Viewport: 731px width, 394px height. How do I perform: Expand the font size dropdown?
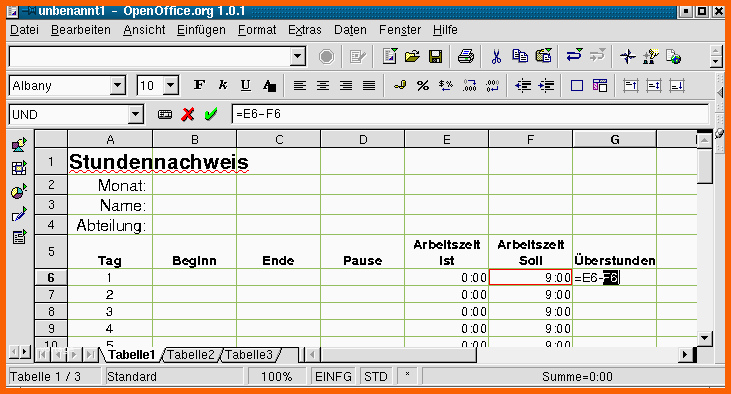tap(171, 86)
